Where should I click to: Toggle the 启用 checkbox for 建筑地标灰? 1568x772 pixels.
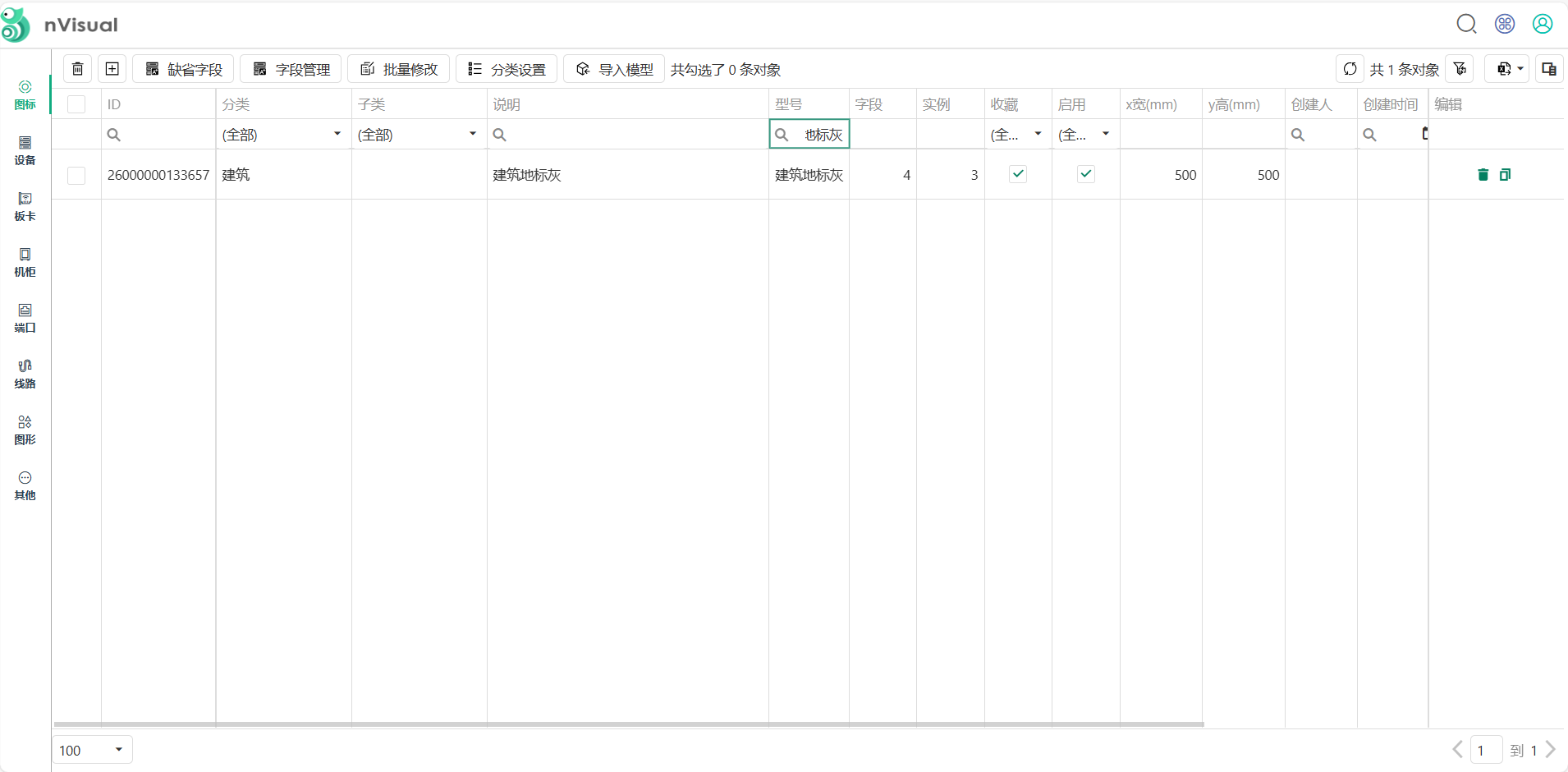pyautogui.click(x=1086, y=174)
